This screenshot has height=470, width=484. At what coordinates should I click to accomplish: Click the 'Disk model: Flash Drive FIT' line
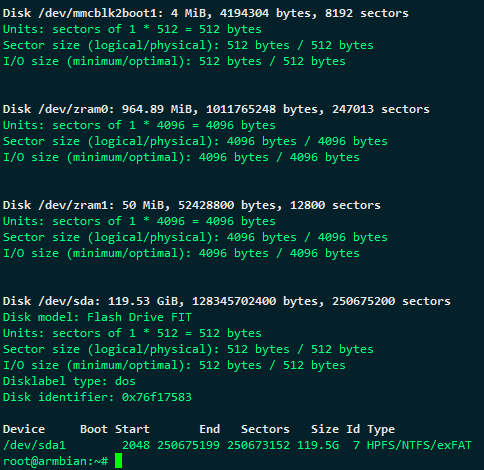97,317
